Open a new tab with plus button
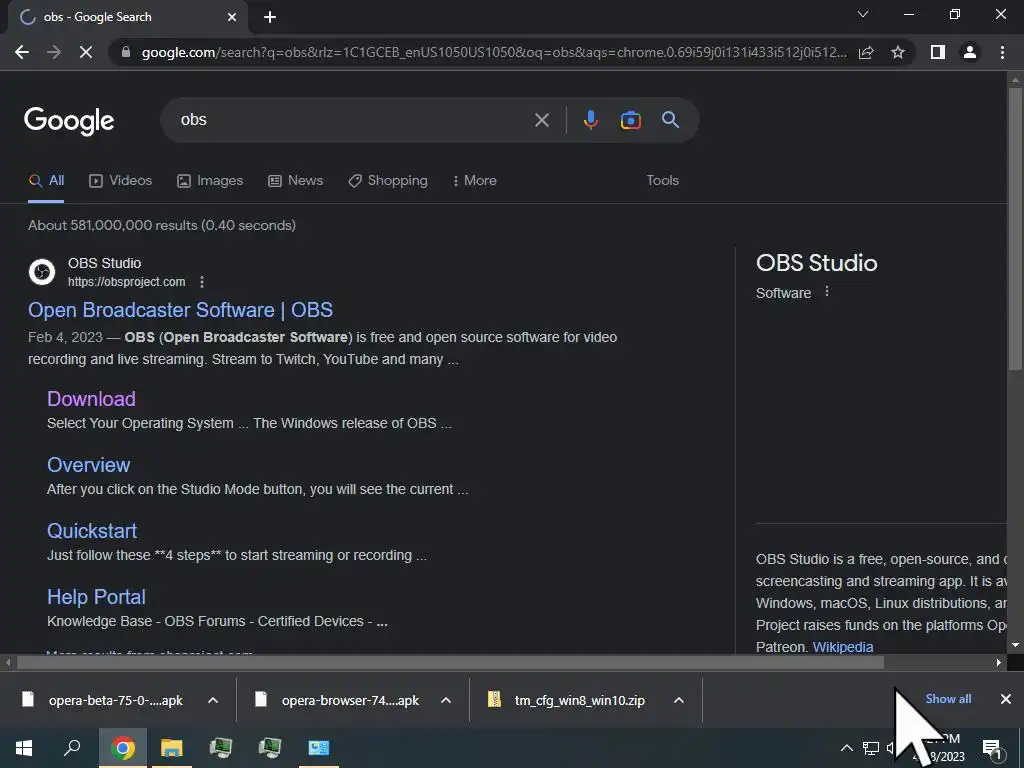Screen dimensions: 1024x768 click(270, 17)
